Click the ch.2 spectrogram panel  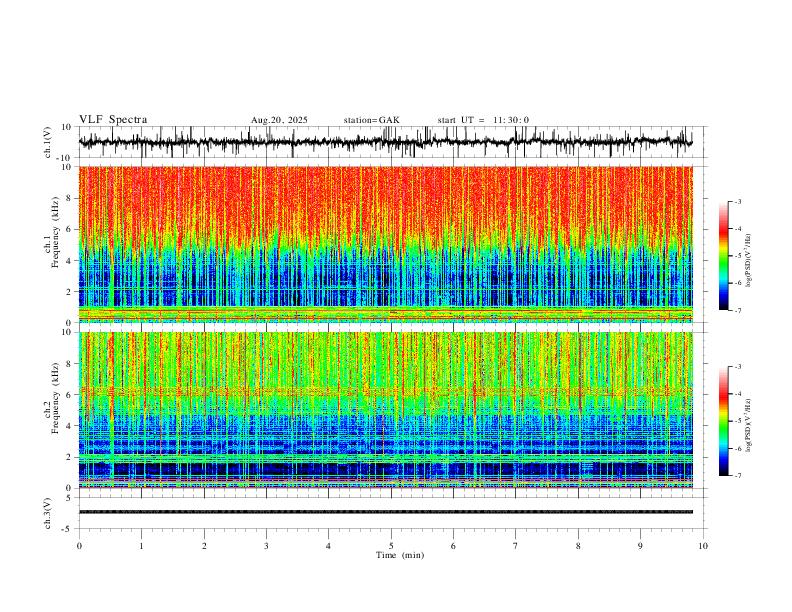385,410
